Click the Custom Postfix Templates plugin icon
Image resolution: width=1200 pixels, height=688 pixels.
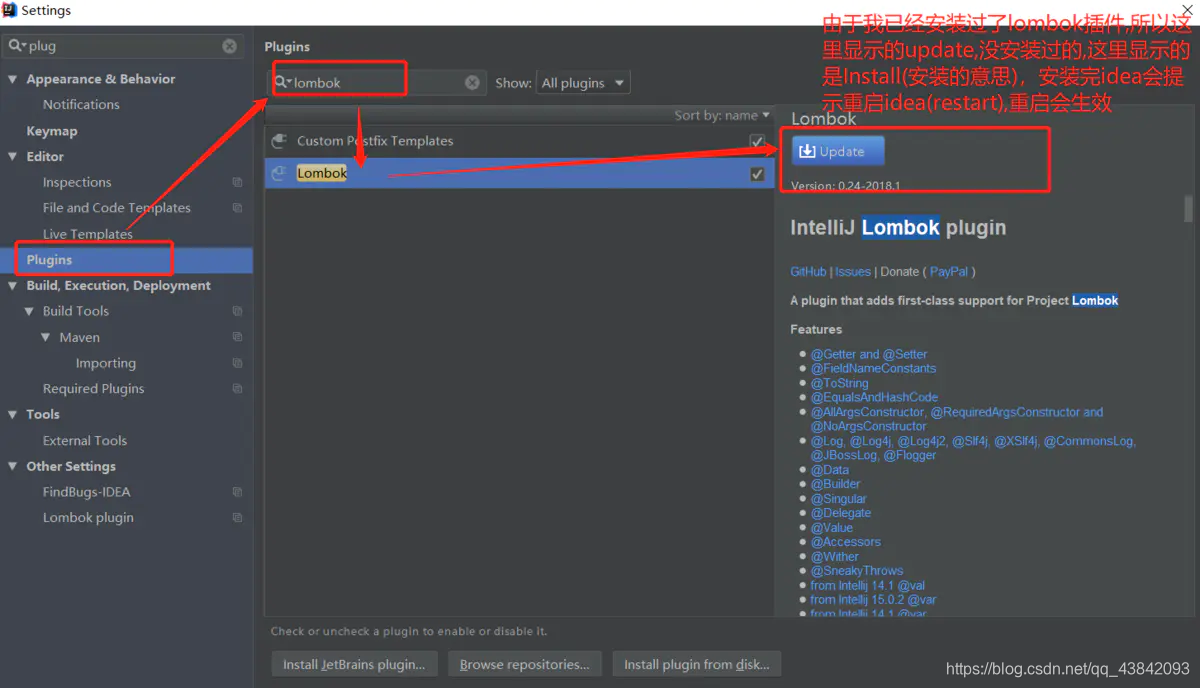coord(279,141)
